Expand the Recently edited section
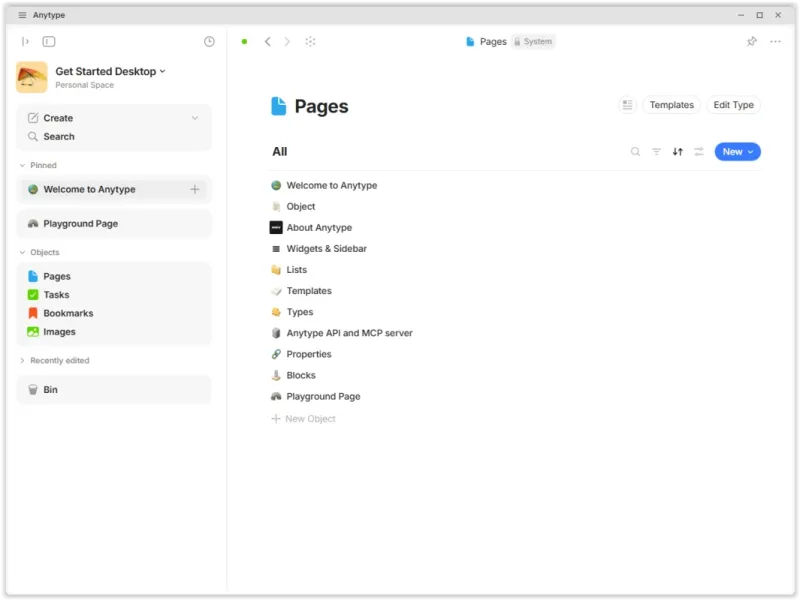Screen dimensions: 800x600 point(22,361)
